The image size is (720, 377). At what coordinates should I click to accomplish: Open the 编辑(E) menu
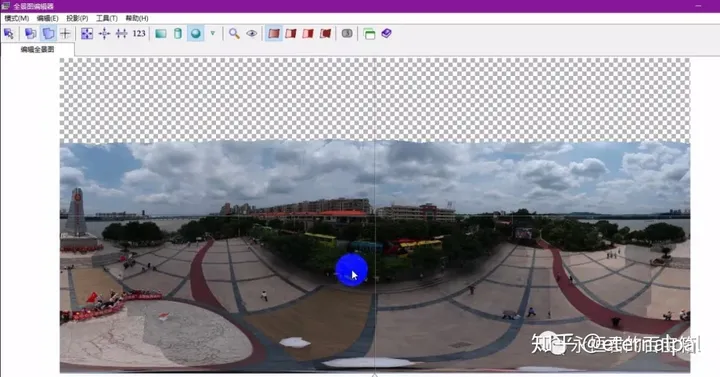(x=47, y=18)
